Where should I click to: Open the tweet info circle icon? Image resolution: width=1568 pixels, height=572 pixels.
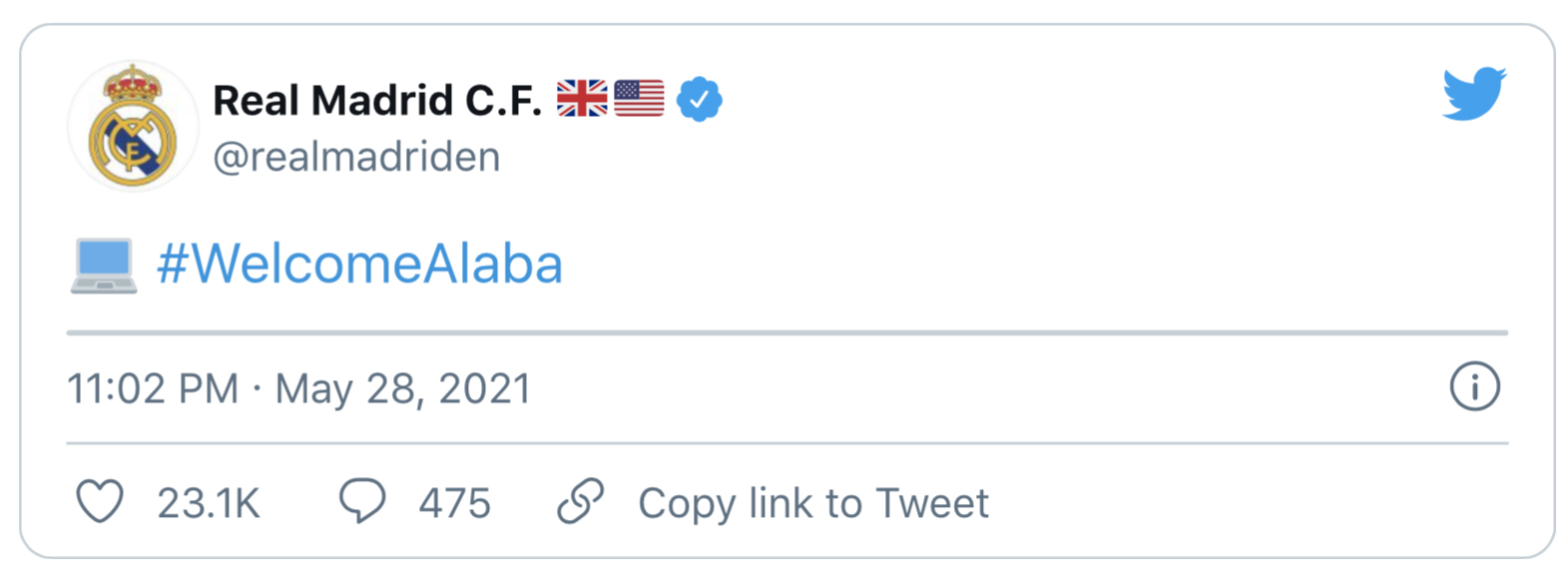(1474, 386)
